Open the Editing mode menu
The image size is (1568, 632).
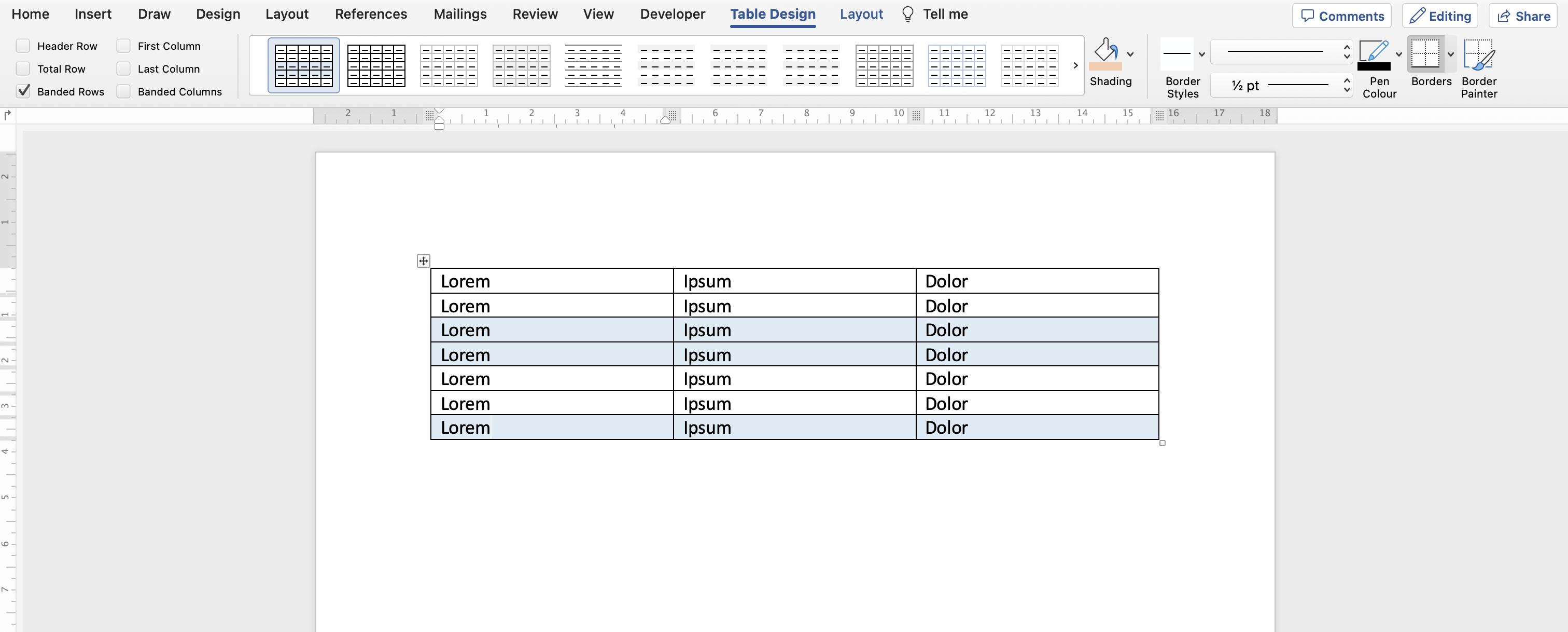1440,16
